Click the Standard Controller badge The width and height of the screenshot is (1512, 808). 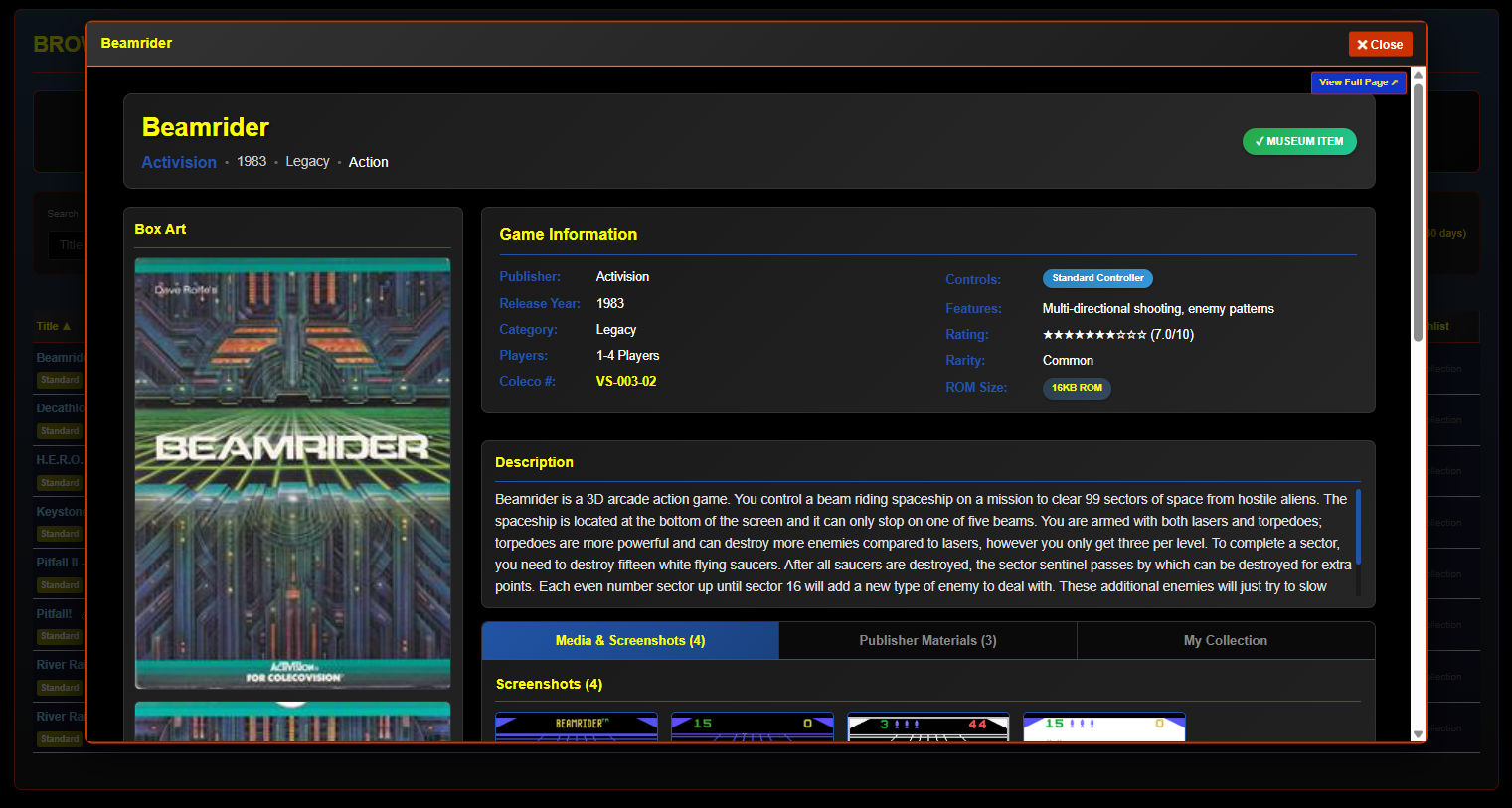coord(1097,278)
